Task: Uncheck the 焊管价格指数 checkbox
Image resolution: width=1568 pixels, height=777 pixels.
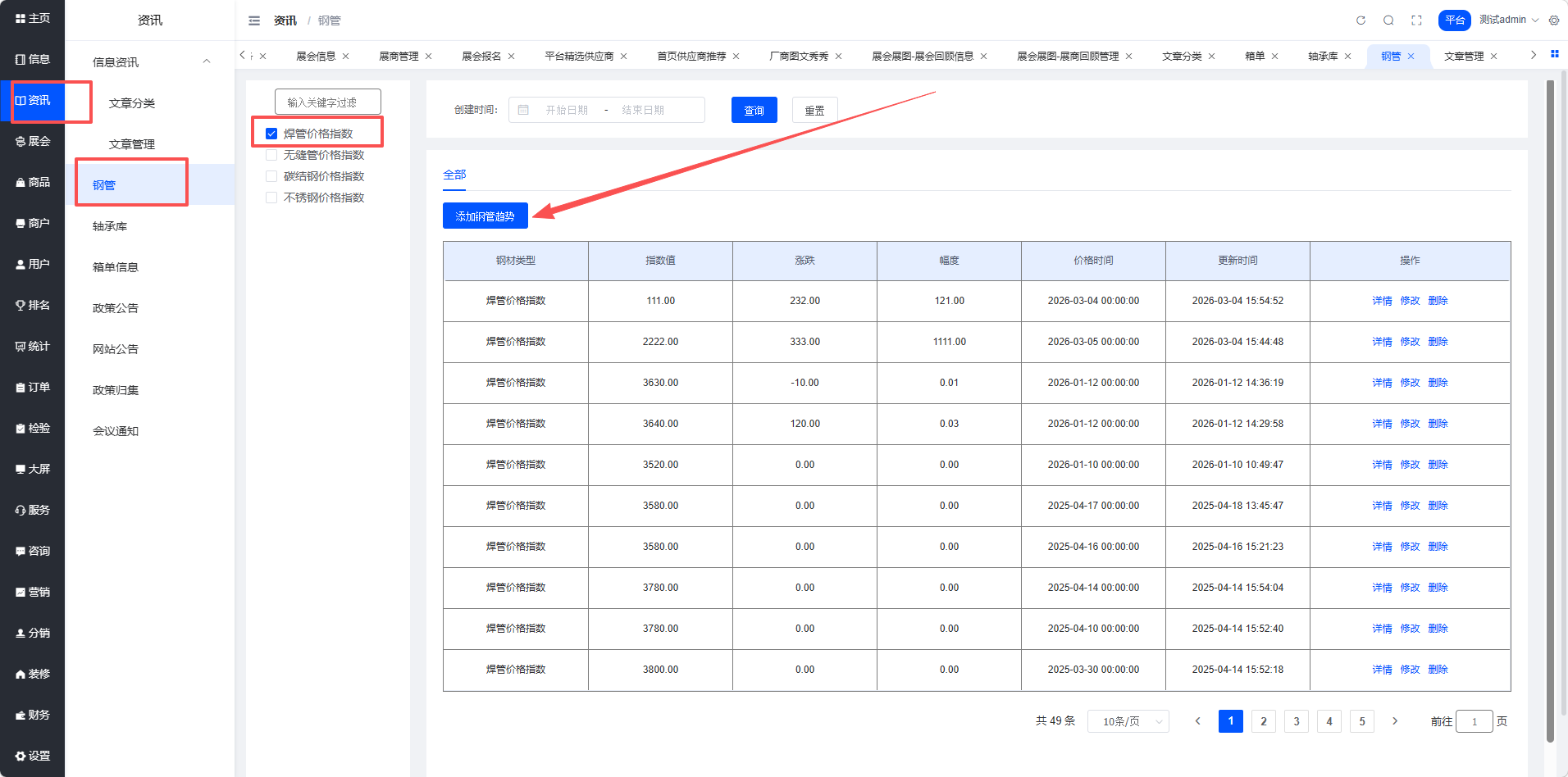Action: tap(271, 134)
